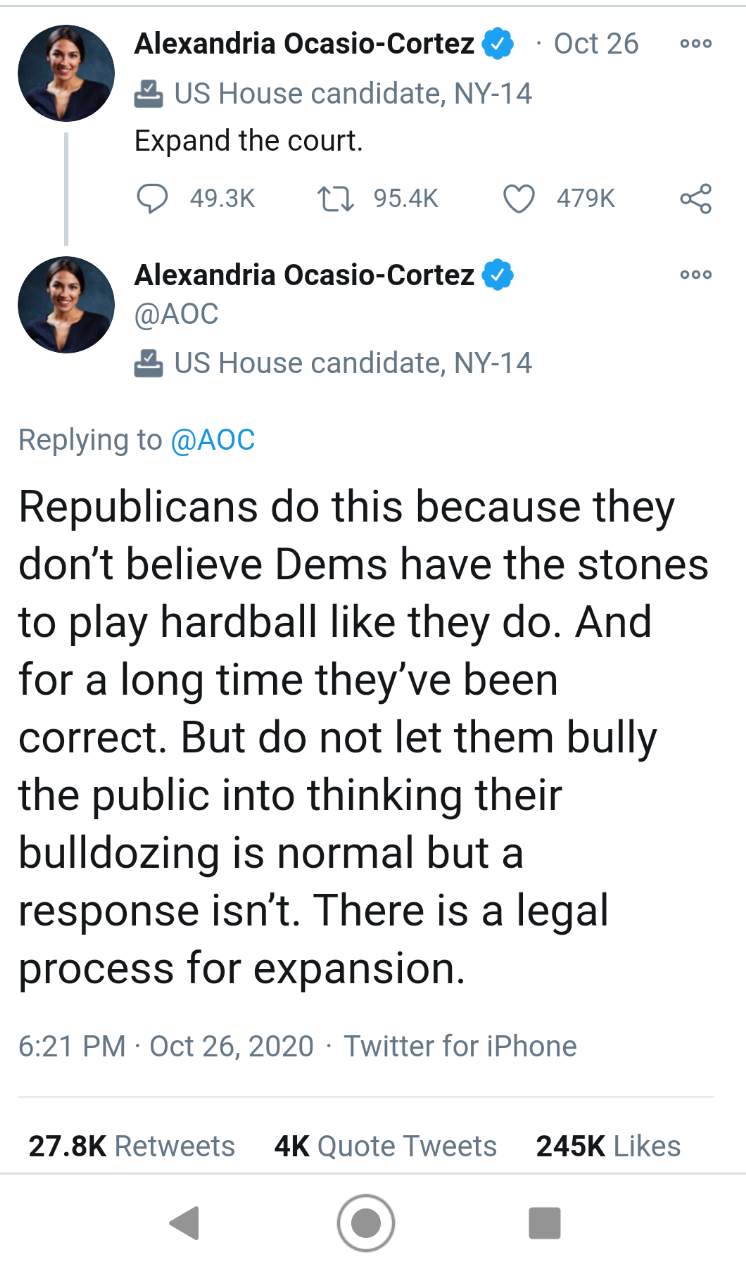Like the "Expand the court." tweet
The height and width of the screenshot is (1274, 746).
click(x=518, y=199)
